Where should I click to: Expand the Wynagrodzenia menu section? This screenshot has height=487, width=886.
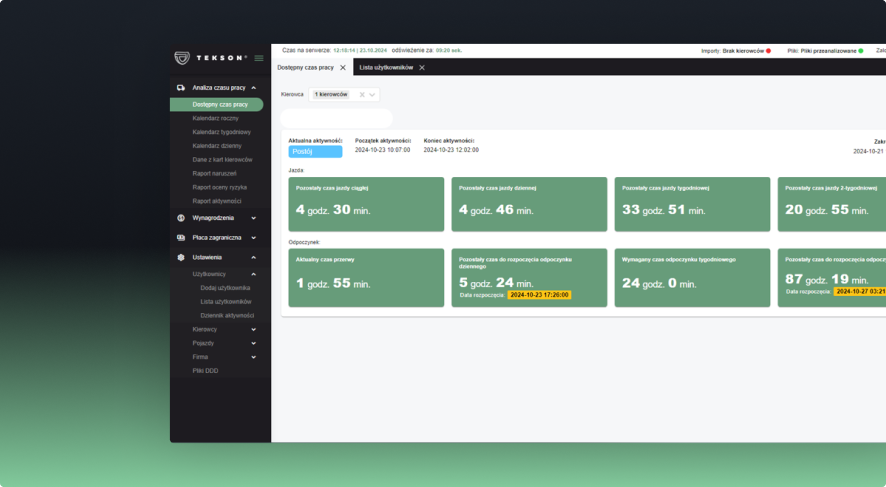pyautogui.click(x=253, y=217)
